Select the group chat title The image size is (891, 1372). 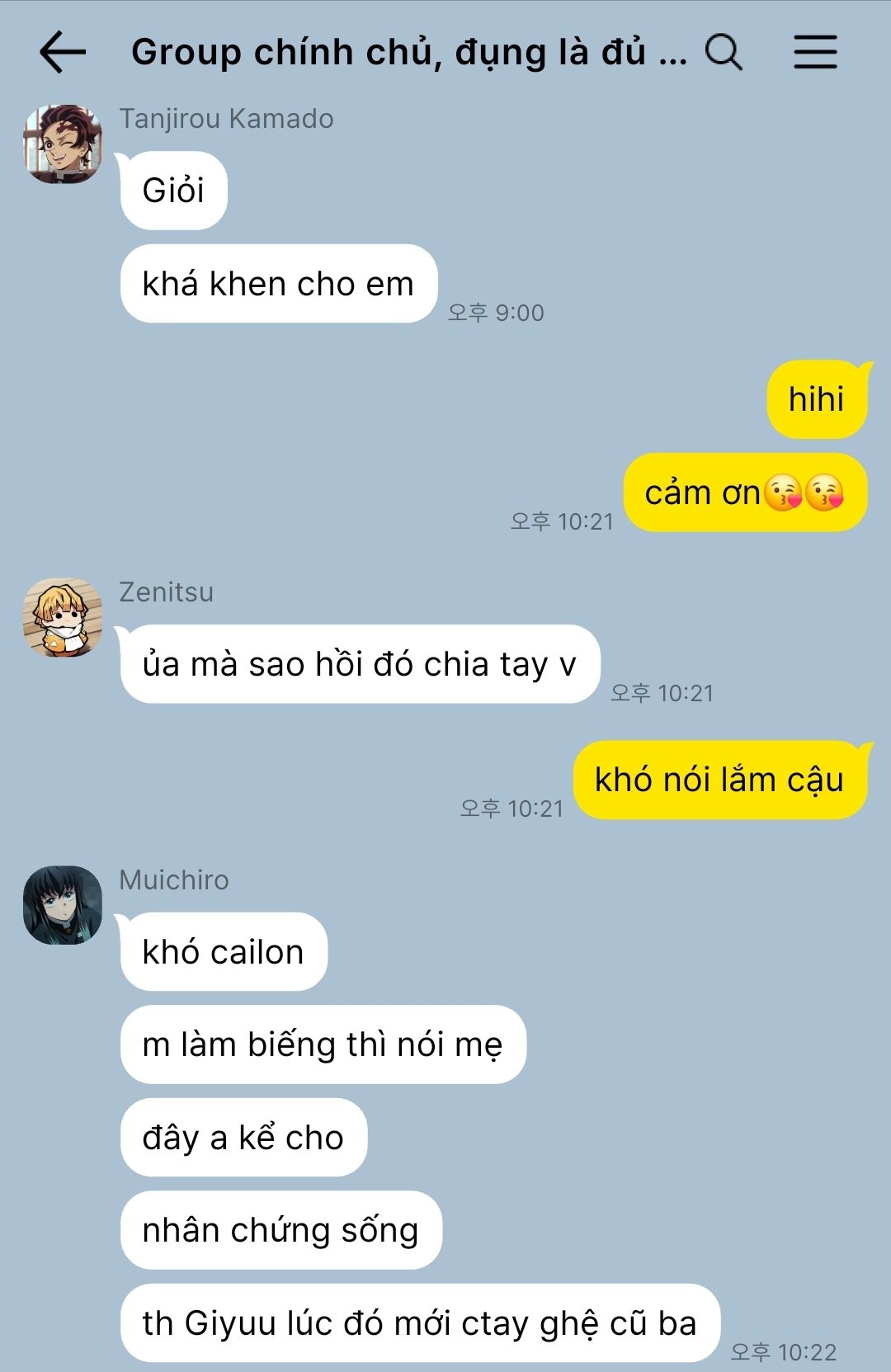408,52
